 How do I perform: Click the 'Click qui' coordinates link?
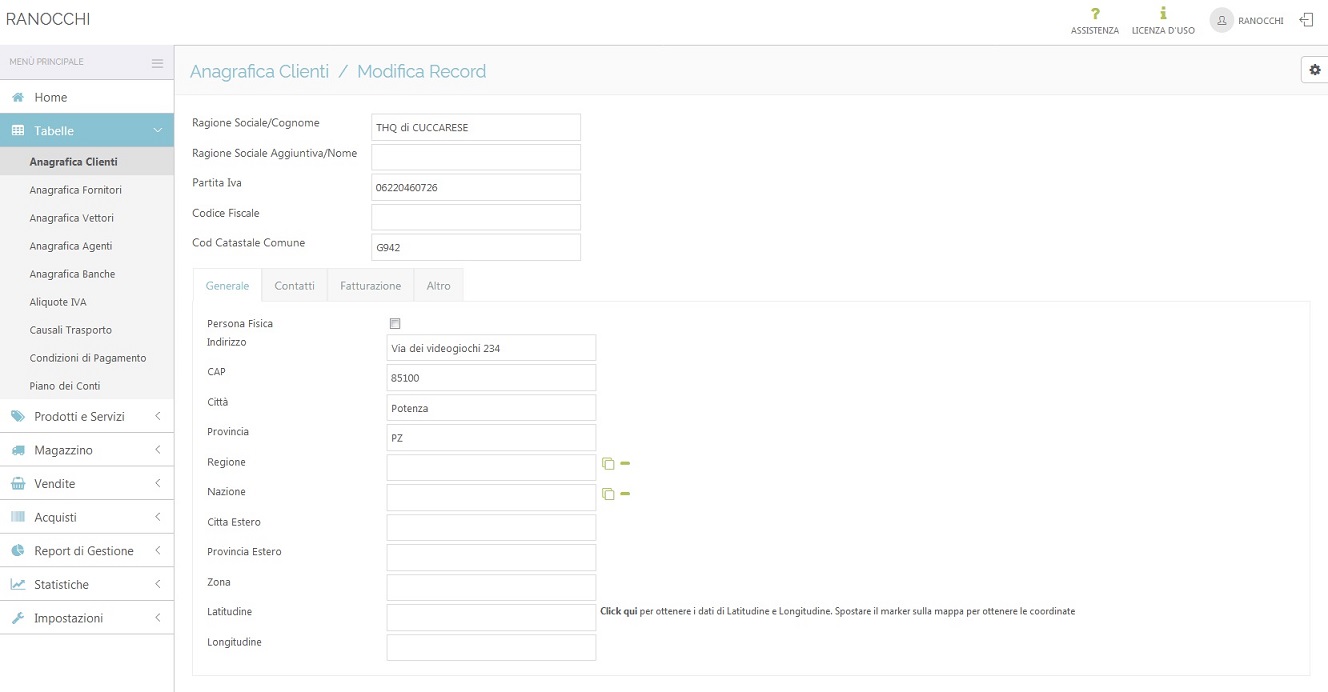618,611
